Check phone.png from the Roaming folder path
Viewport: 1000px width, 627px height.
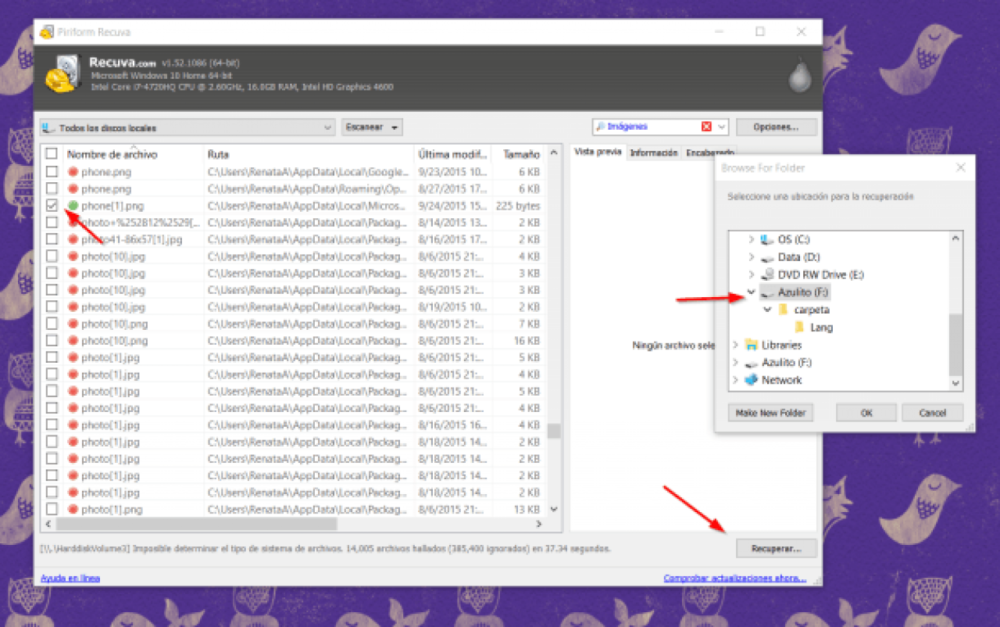[x=52, y=189]
